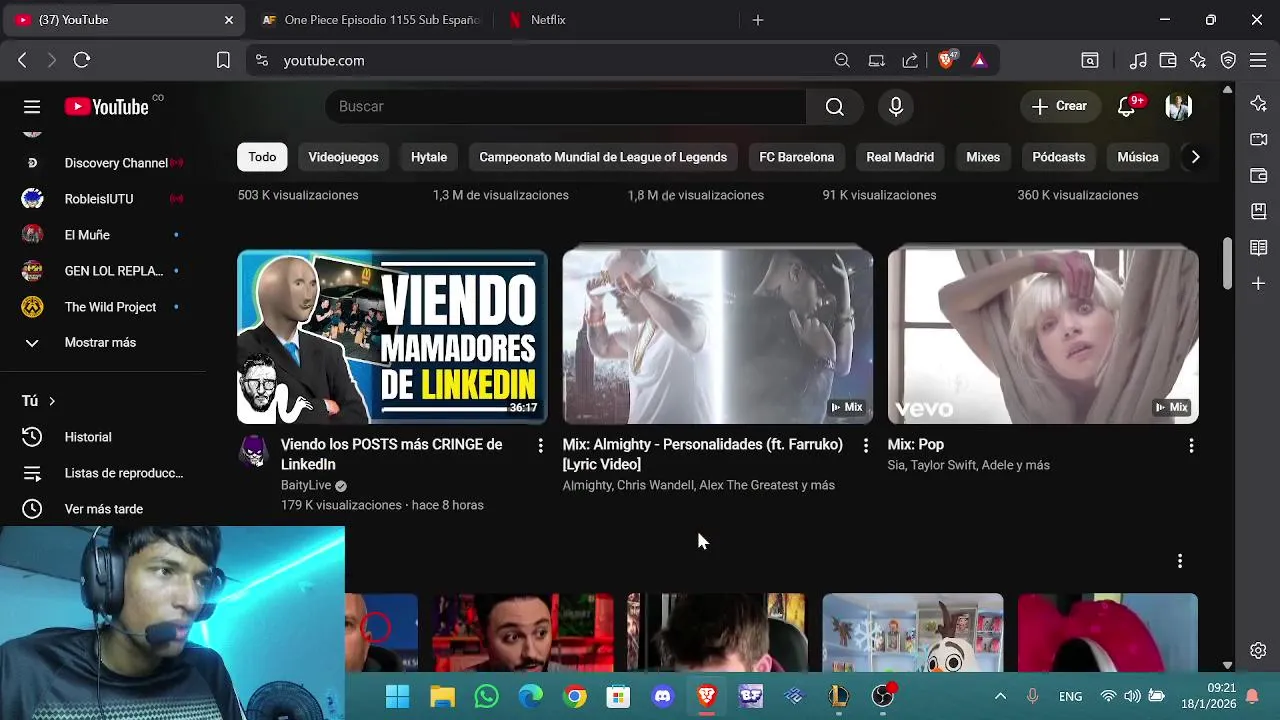
Task: Open options for Mix: Pop
Action: click(1191, 445)
